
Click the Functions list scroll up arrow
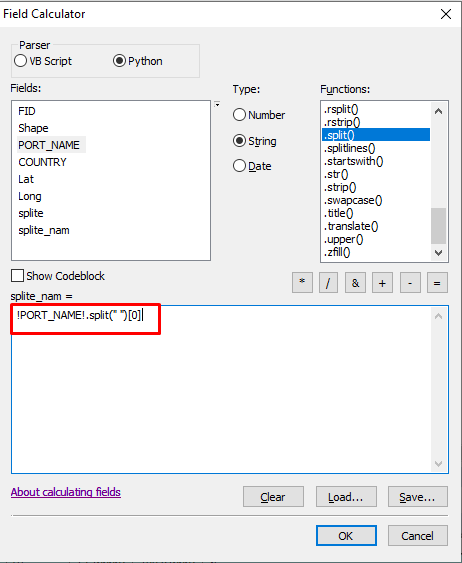pos(438,111)
